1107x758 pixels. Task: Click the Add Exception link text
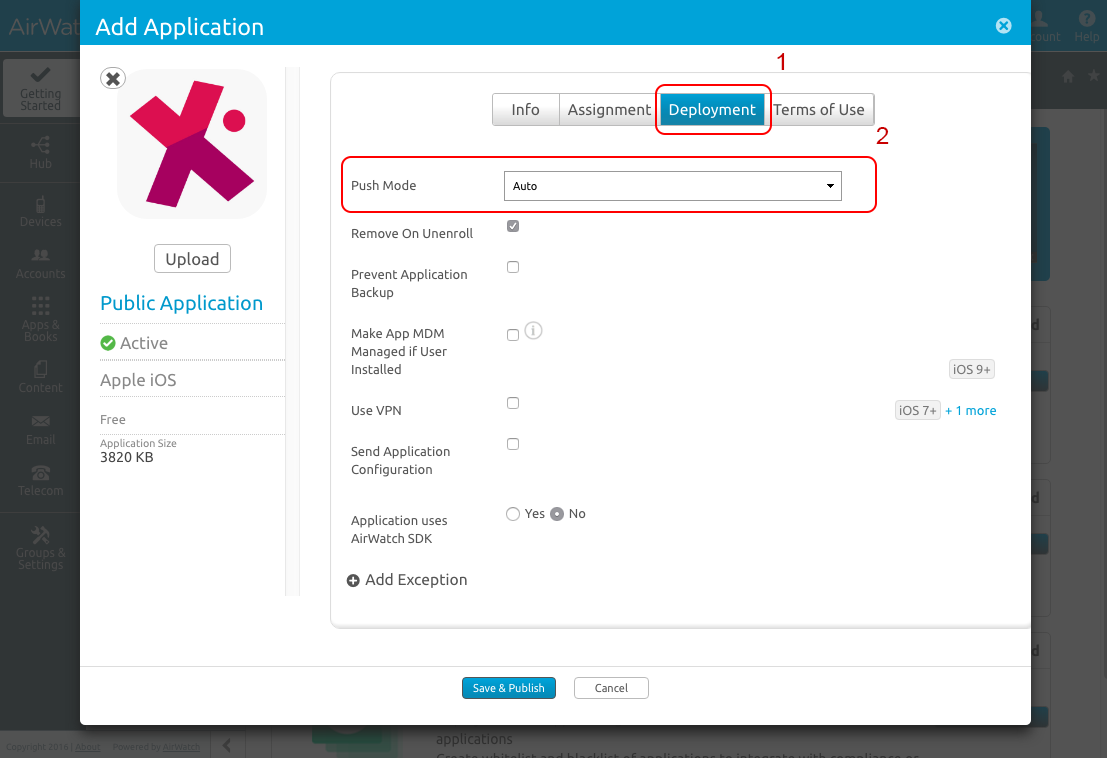click(x=416, y=579)
